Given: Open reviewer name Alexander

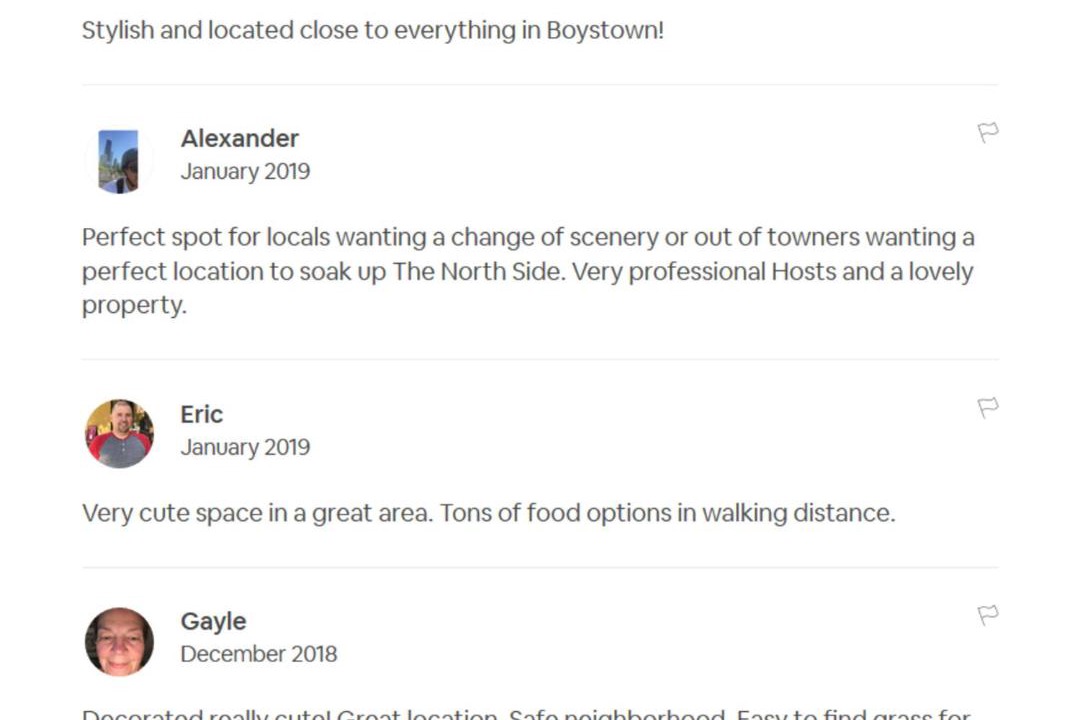Looking at the screenshot, I should [239, 138].
